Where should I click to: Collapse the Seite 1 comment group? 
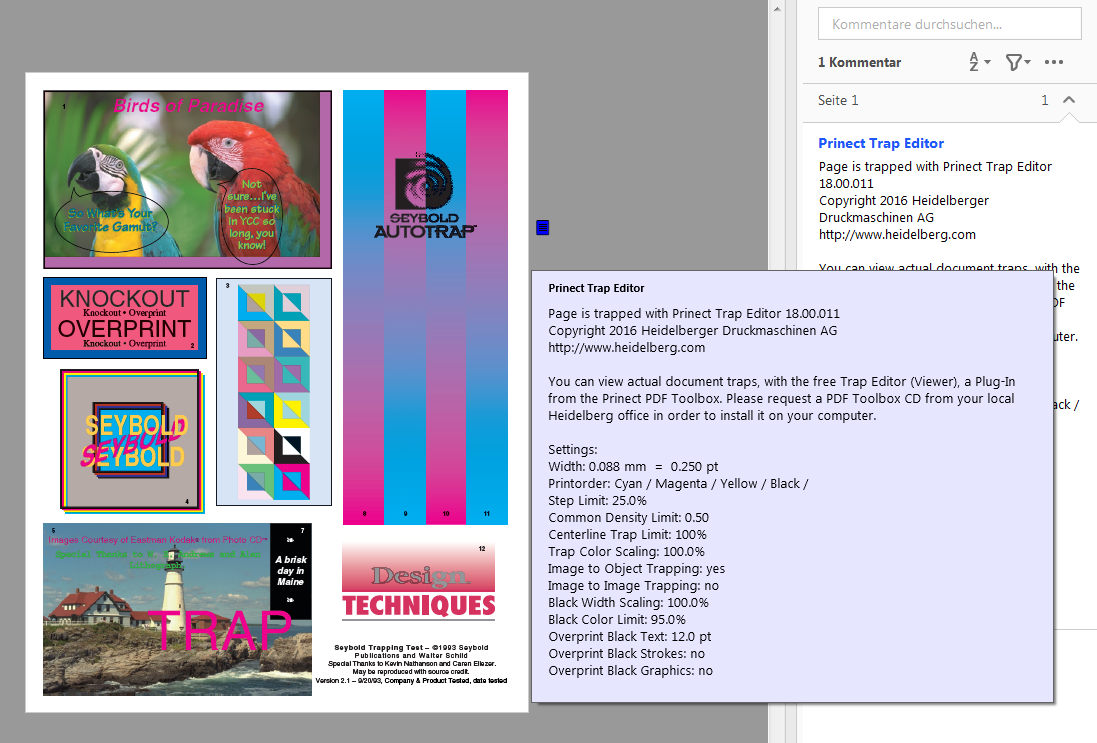(x=1068, y=100)
